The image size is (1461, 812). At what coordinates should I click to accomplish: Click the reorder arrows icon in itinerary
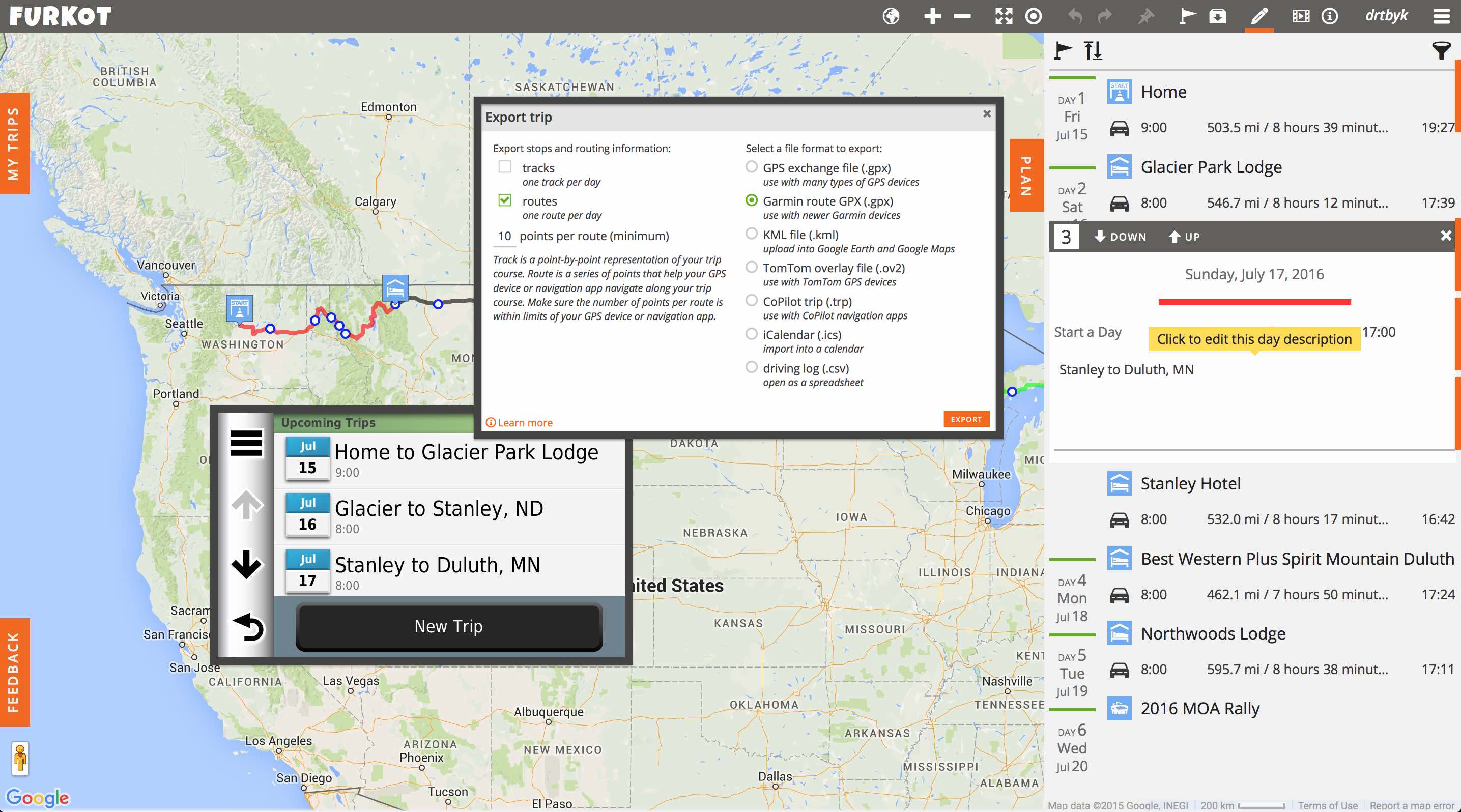[1093, 51]
